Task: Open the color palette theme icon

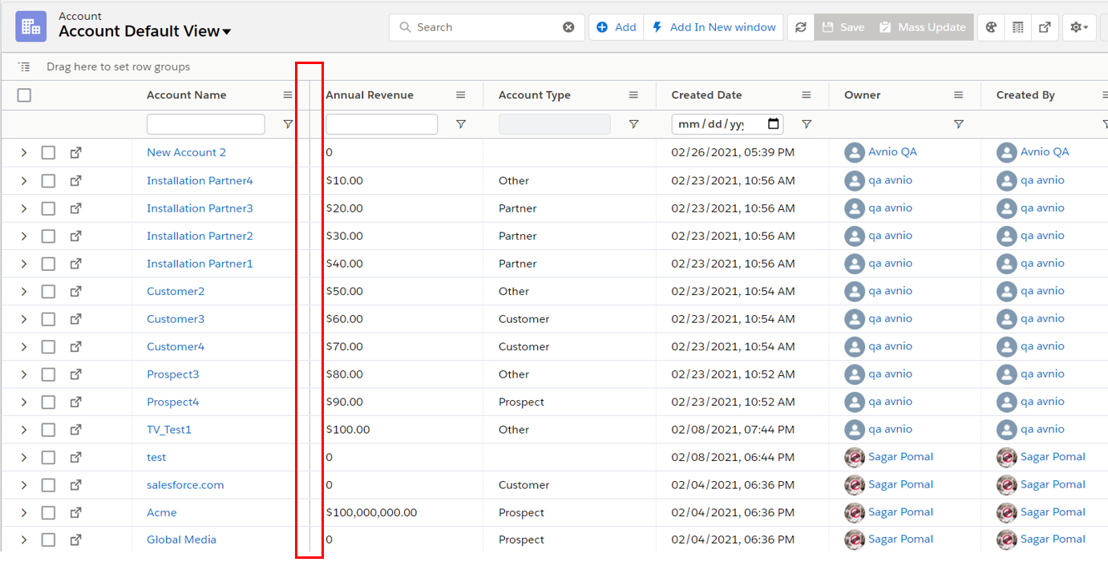Action: (x=991, y=28)
